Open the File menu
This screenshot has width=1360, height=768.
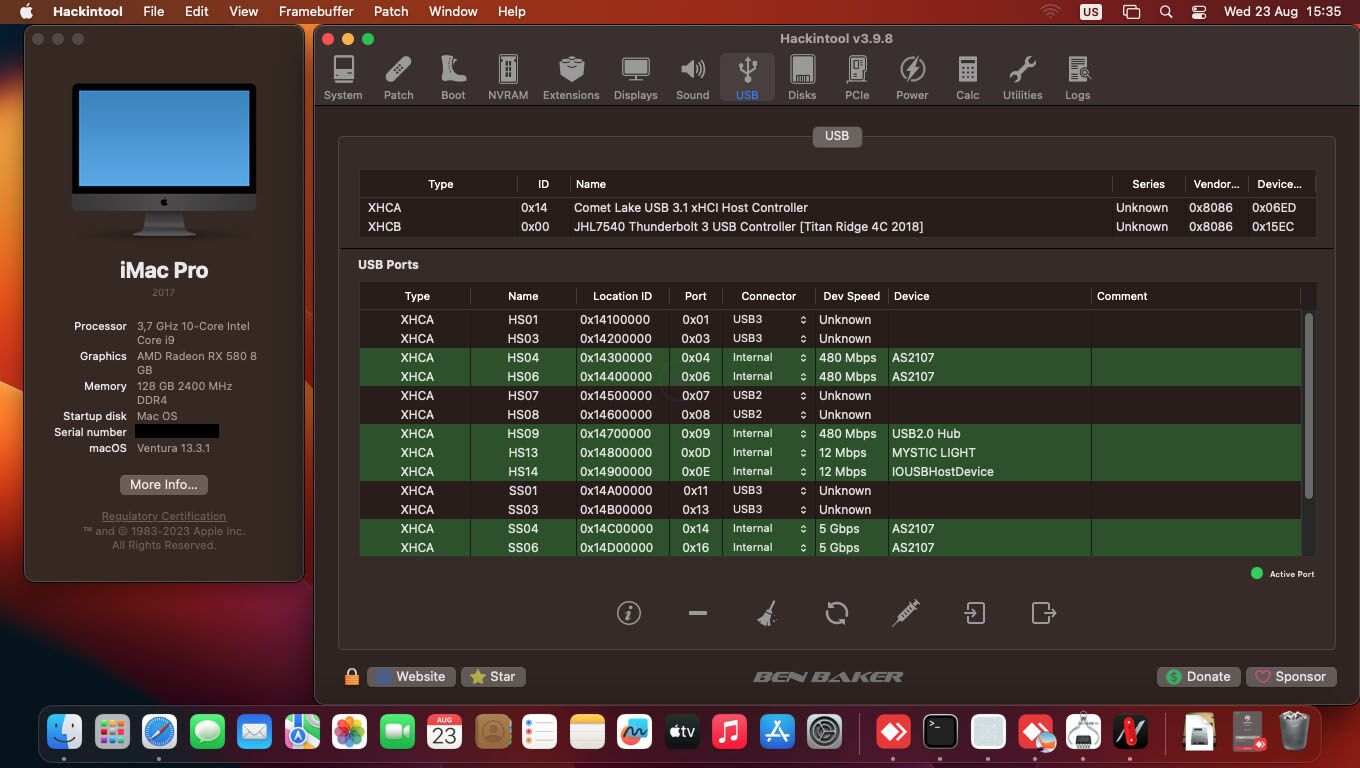(x=153, y=11)
